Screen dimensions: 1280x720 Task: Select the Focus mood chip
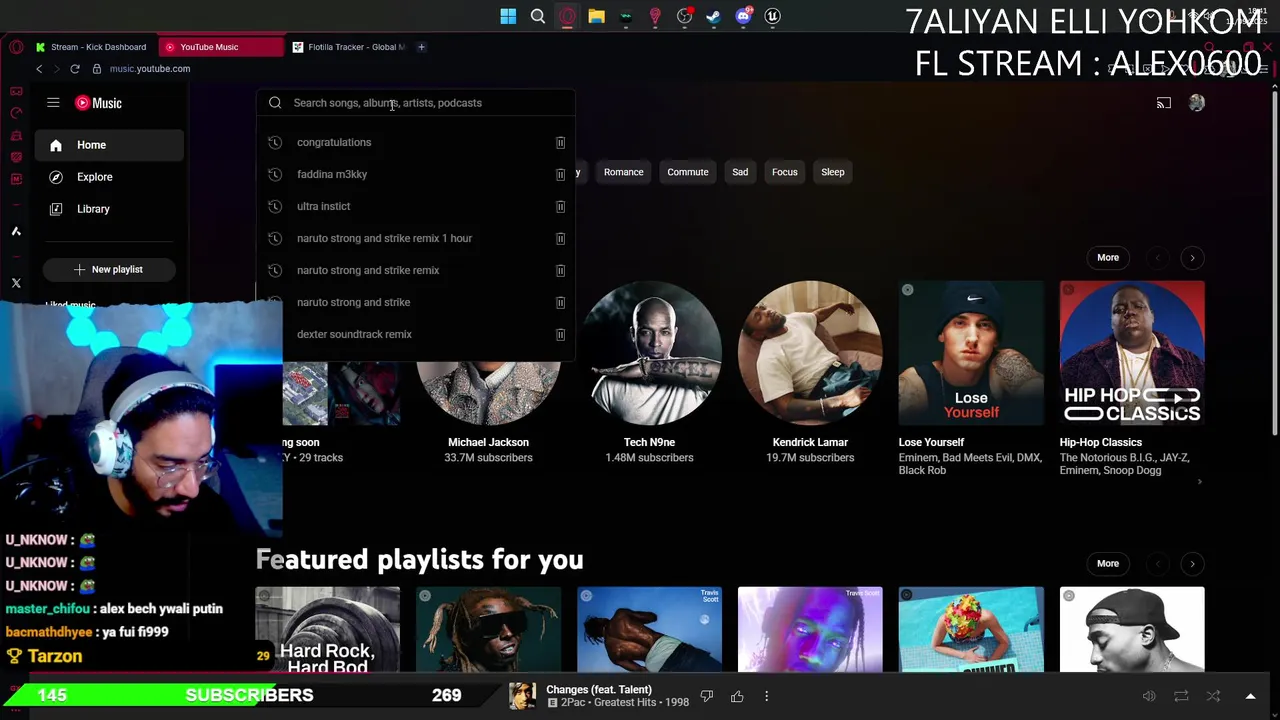click(785, 172)
